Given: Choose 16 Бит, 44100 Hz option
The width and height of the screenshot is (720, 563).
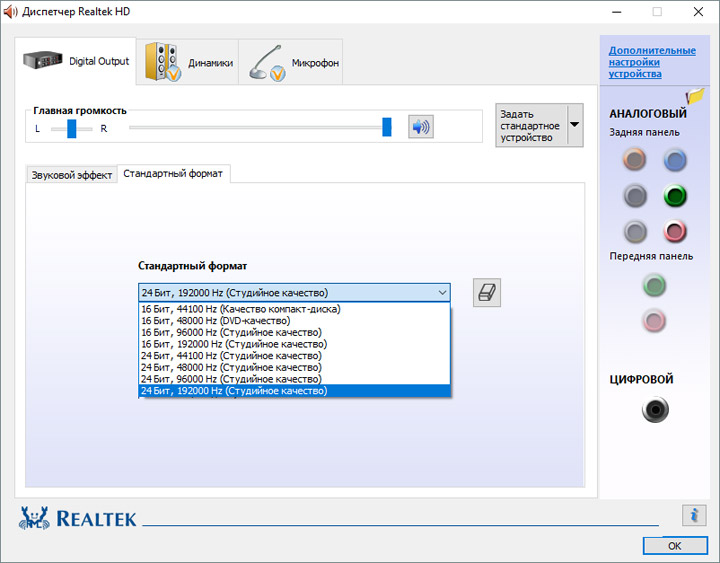Looking at the screenshot, I should [294, 309].
